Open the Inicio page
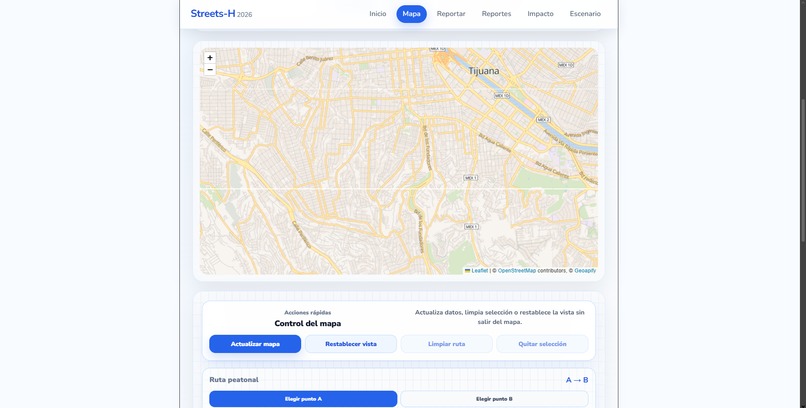This screenshot has width=806, height=408. [378, 14]
